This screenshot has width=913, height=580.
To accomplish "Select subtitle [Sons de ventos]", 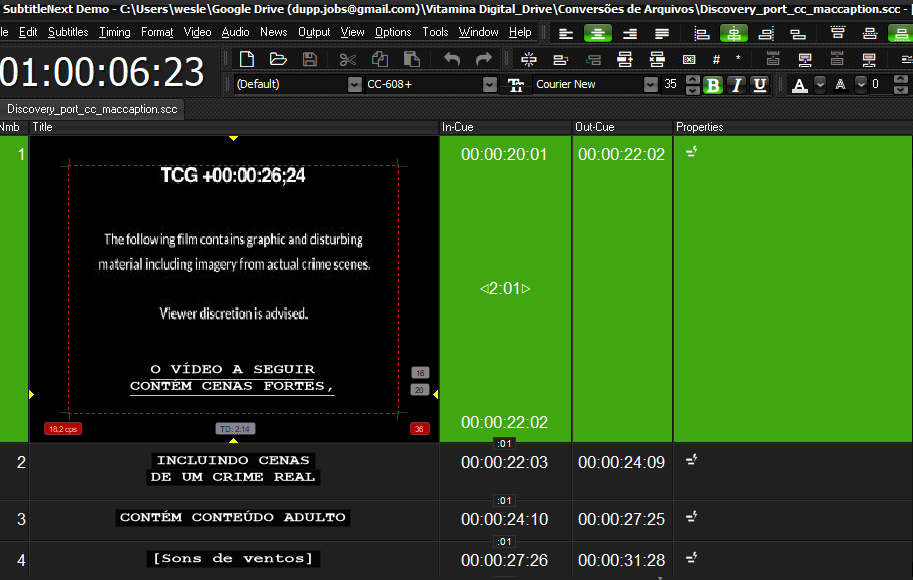I will pos(233,558).
